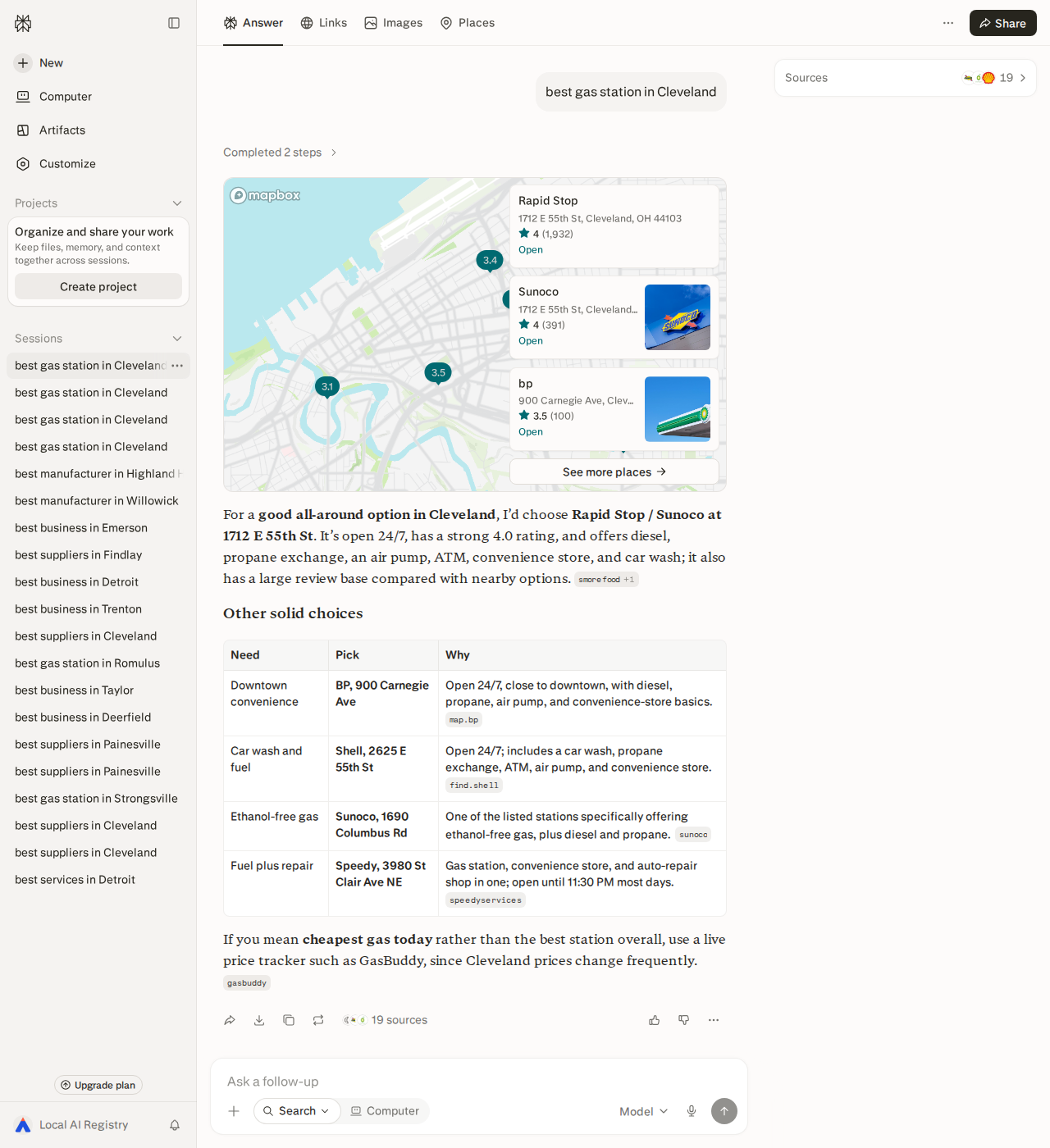Viewport: 1050px width, 1148px height.
Task: Open the Model selector dropdown
Action: (644, 1111)
